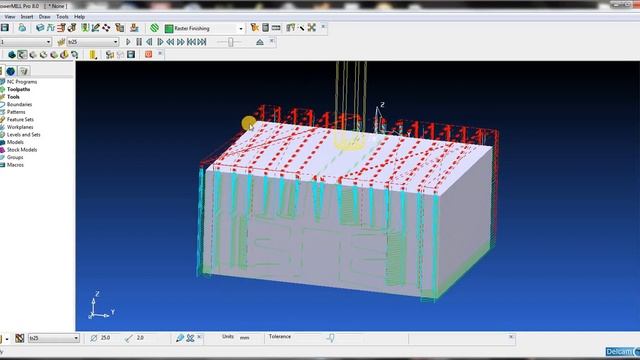Screen dimensions: 640x360
Task: Click the Feeds and Speeds icon
Action: [x=51, y=28]
